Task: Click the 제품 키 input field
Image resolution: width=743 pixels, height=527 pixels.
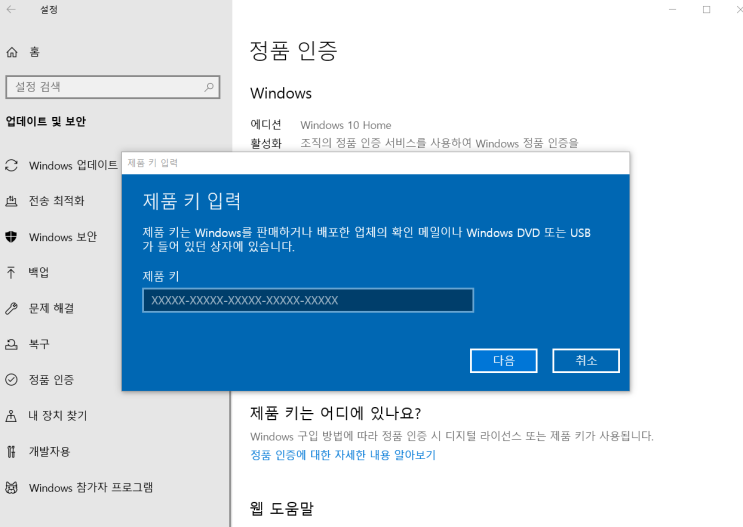Action: point(308,300)
